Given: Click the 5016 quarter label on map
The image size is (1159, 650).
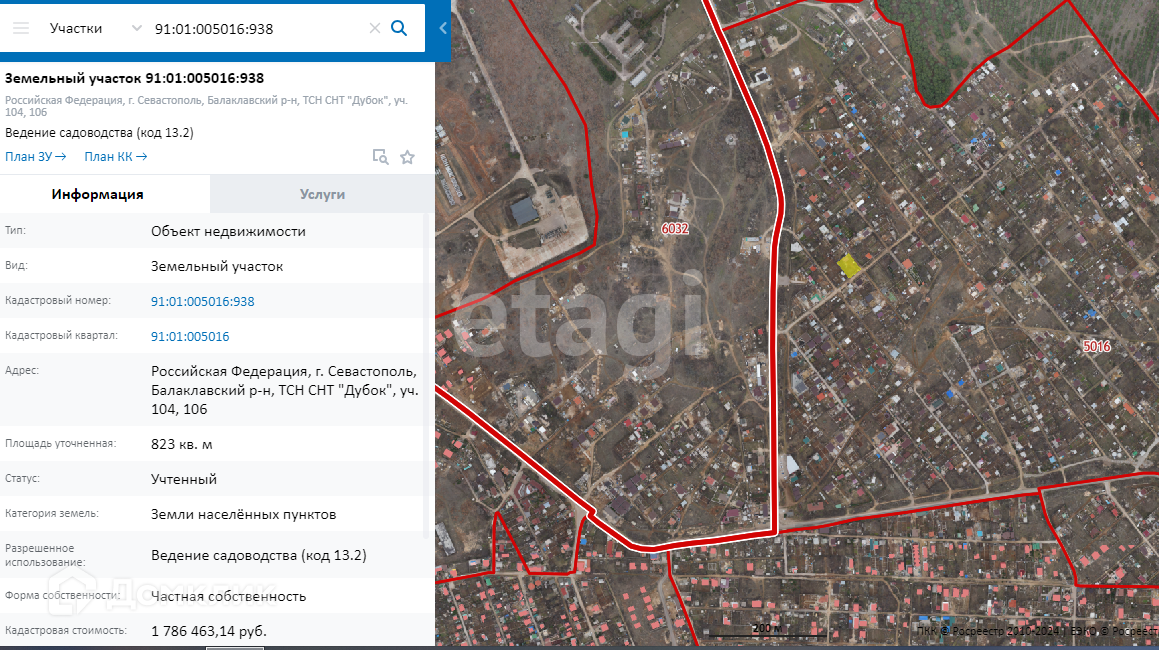Looking at the screenshot, I should click(1096, 346).
